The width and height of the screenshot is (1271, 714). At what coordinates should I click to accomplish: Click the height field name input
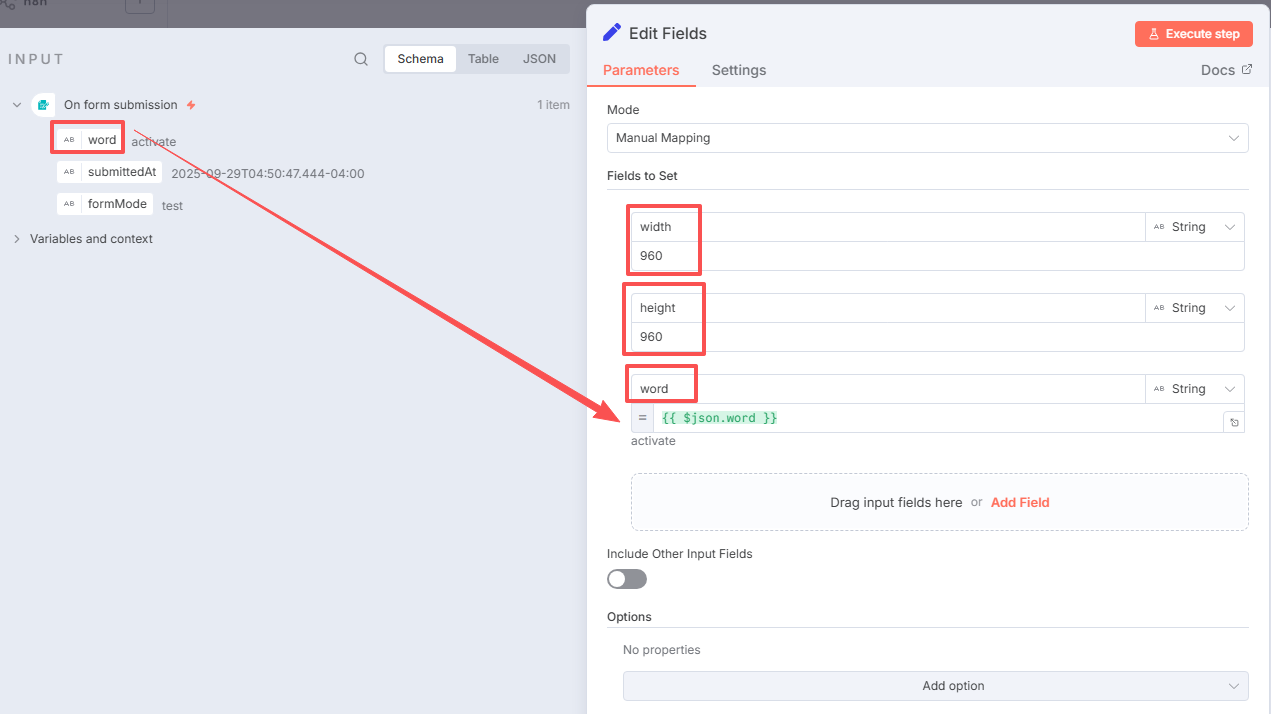(888, 308)
